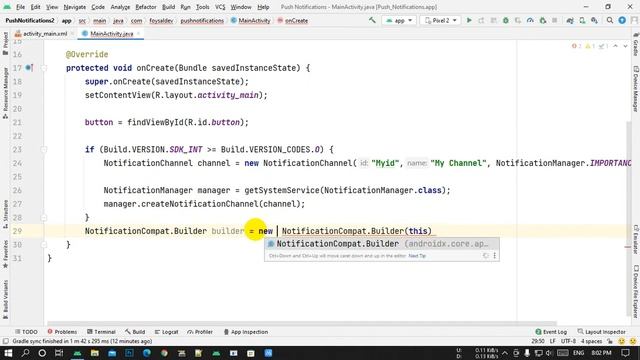Open the Layout Inspector tool window
The width and height of the screenshot is (640, 360).
coord(602,332)
